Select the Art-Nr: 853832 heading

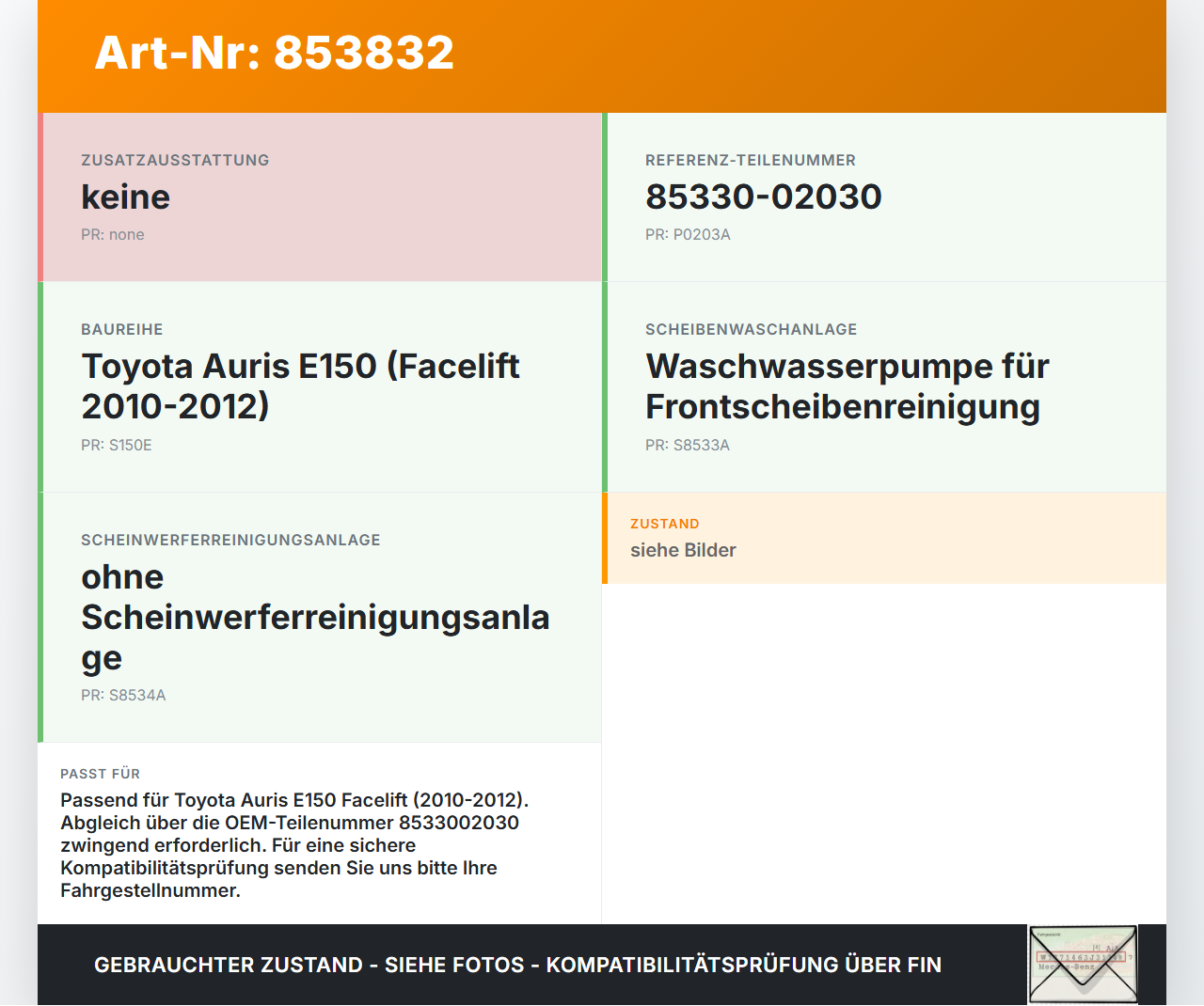(x=275, y=53)
